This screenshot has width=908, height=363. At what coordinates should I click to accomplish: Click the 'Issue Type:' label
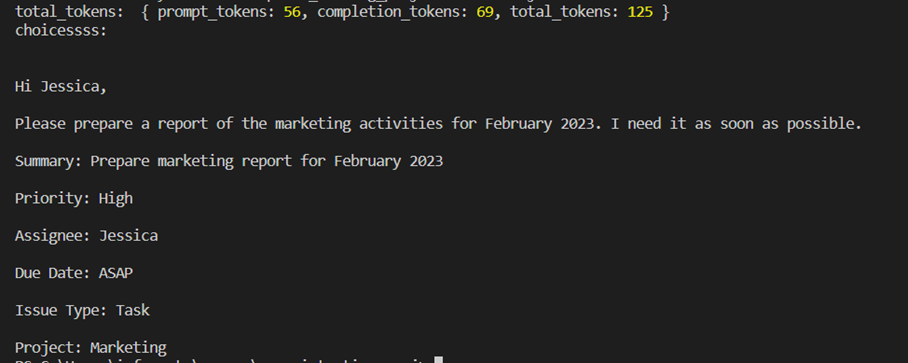pyautogui.click(x=61, y=310)
